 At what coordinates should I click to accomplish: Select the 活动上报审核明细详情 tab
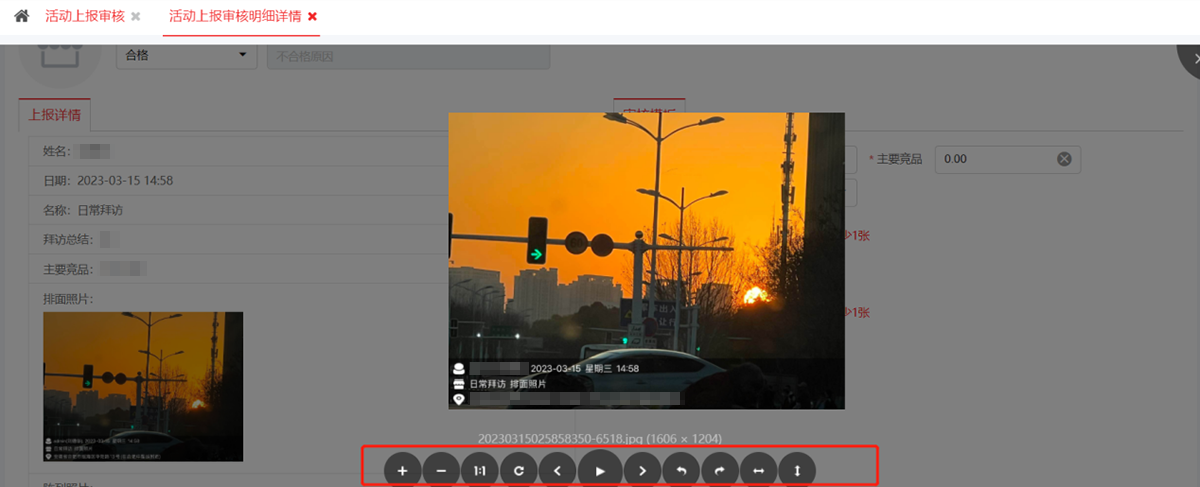[x=235, y=17]
